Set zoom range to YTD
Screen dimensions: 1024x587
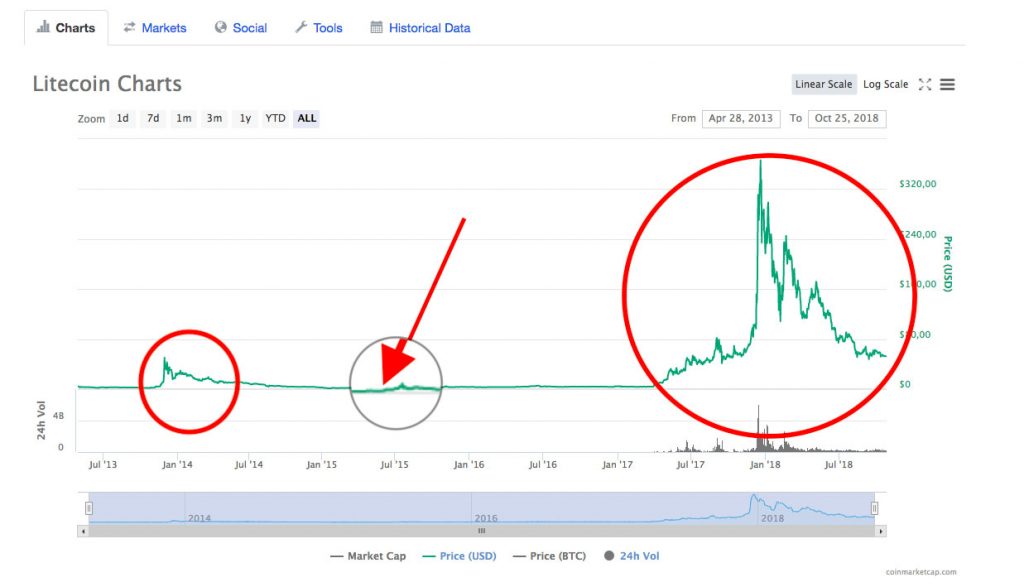coord(275,118)
